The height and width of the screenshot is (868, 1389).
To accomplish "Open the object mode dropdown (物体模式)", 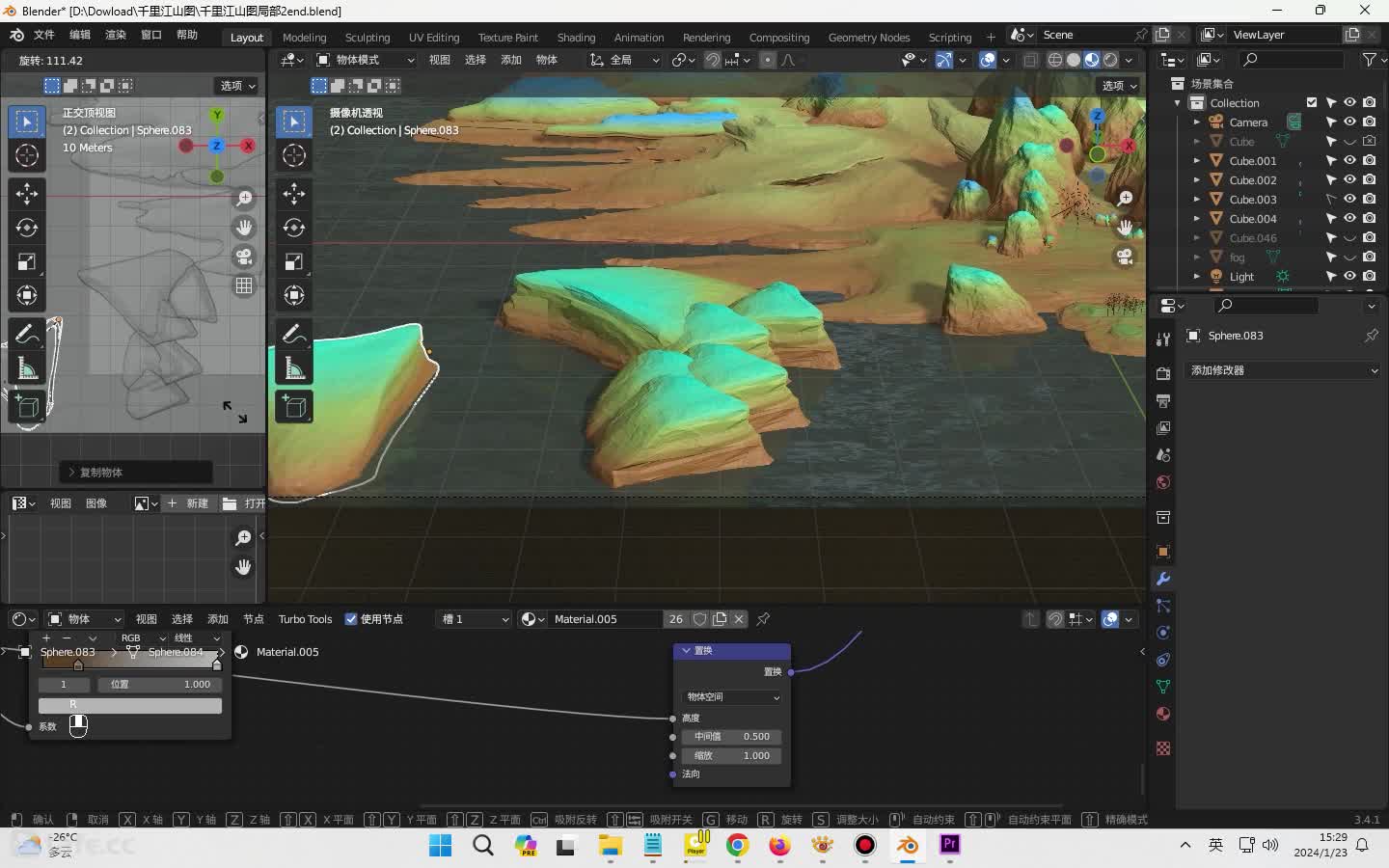I will 366,60.
